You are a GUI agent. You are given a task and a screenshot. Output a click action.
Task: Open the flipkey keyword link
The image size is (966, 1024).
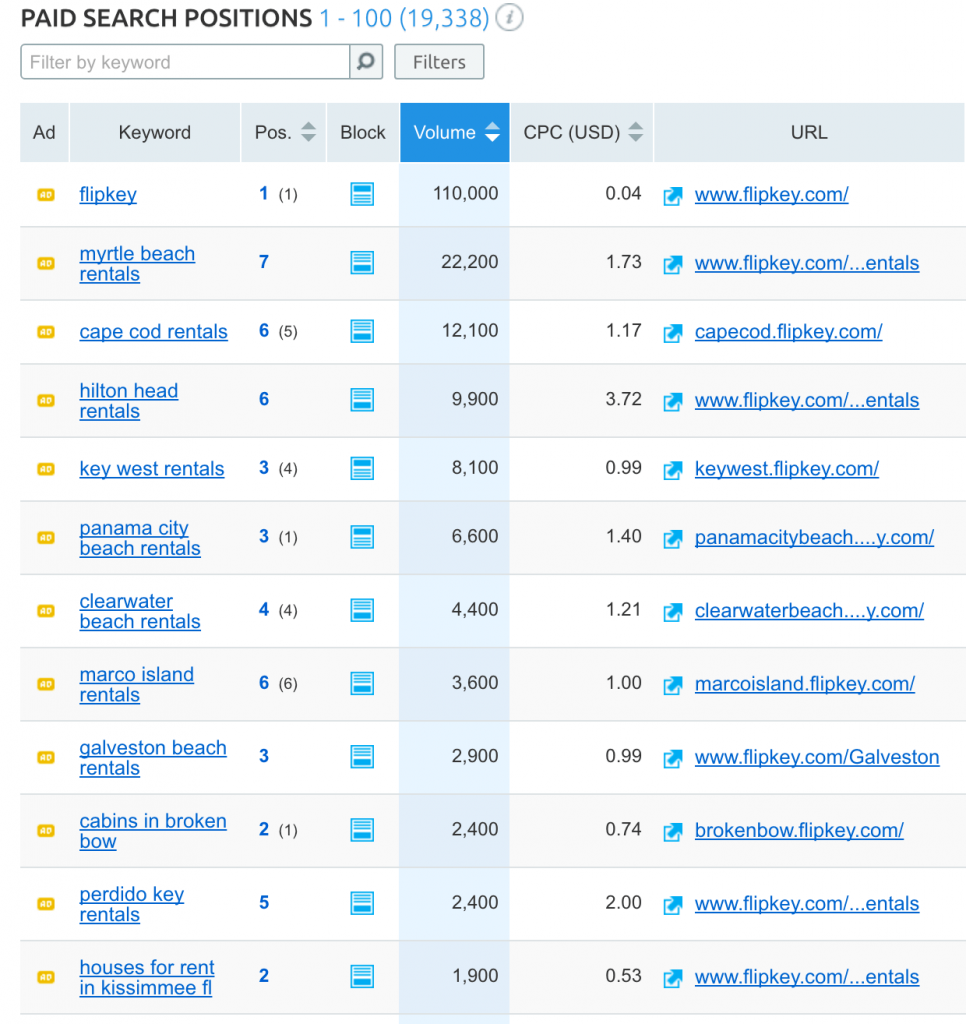(x=108, y=195)
